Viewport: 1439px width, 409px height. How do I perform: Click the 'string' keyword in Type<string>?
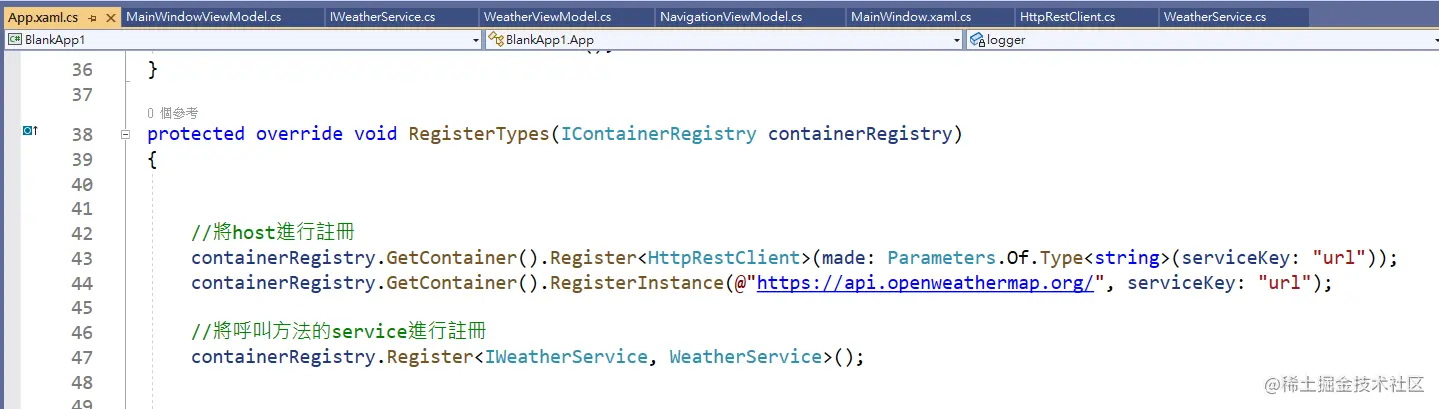[1128, 258]
